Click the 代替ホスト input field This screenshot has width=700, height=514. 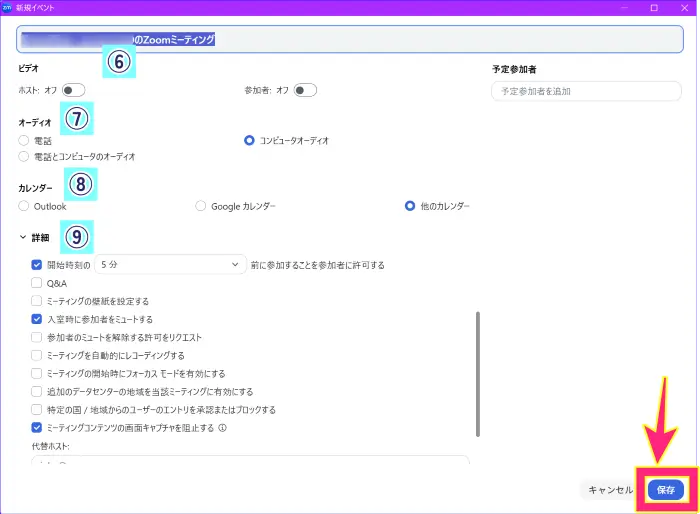(250, 460)
